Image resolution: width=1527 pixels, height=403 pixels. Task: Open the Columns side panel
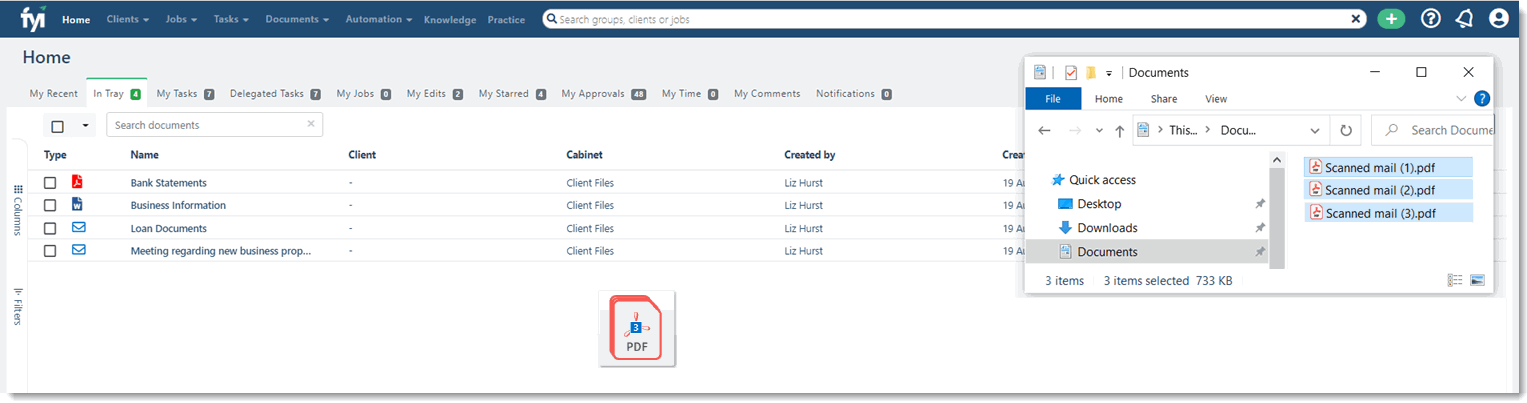(x=17, y=209)
